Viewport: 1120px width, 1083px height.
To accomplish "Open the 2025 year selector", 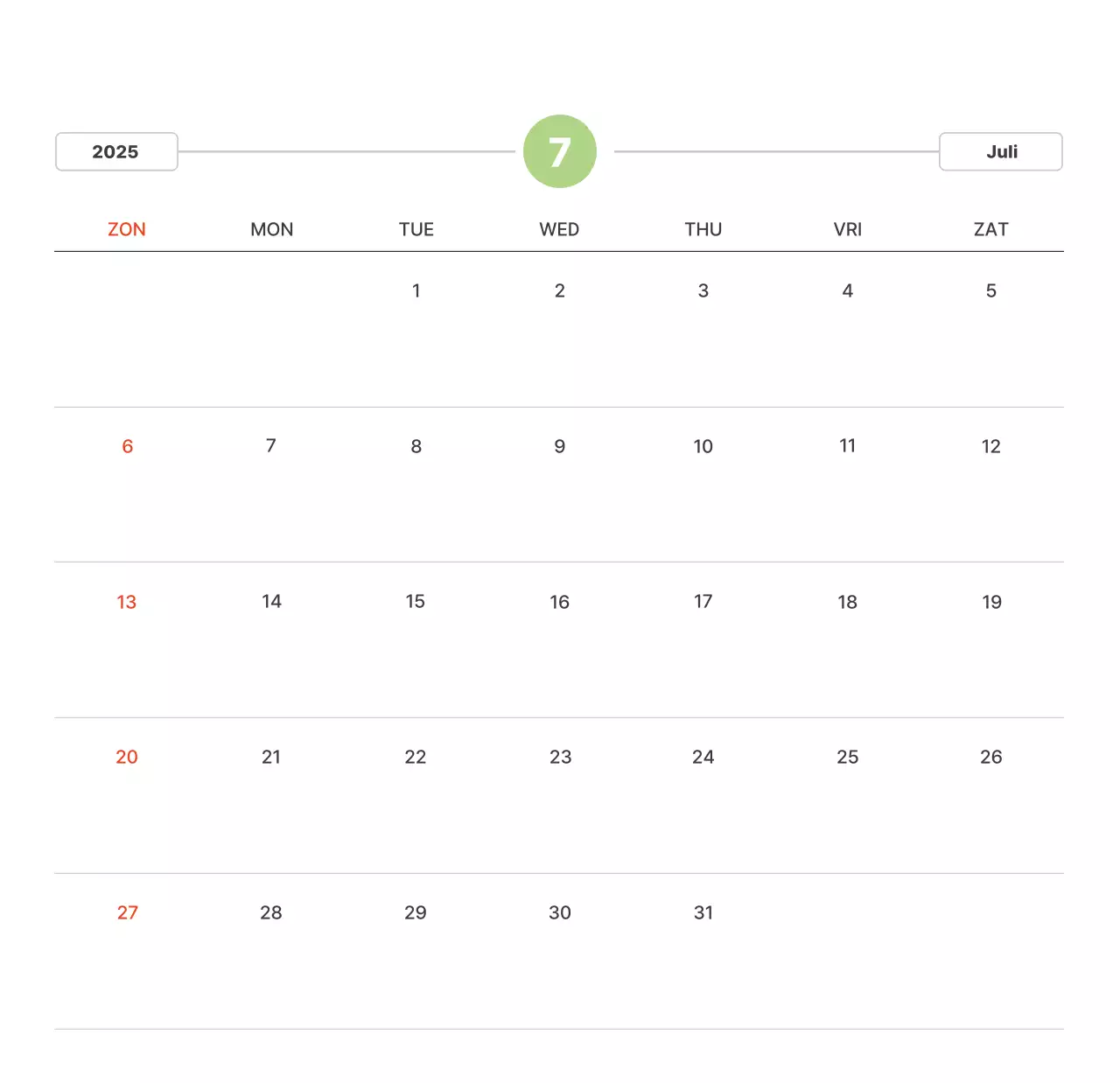I will (x=116, y=151).
